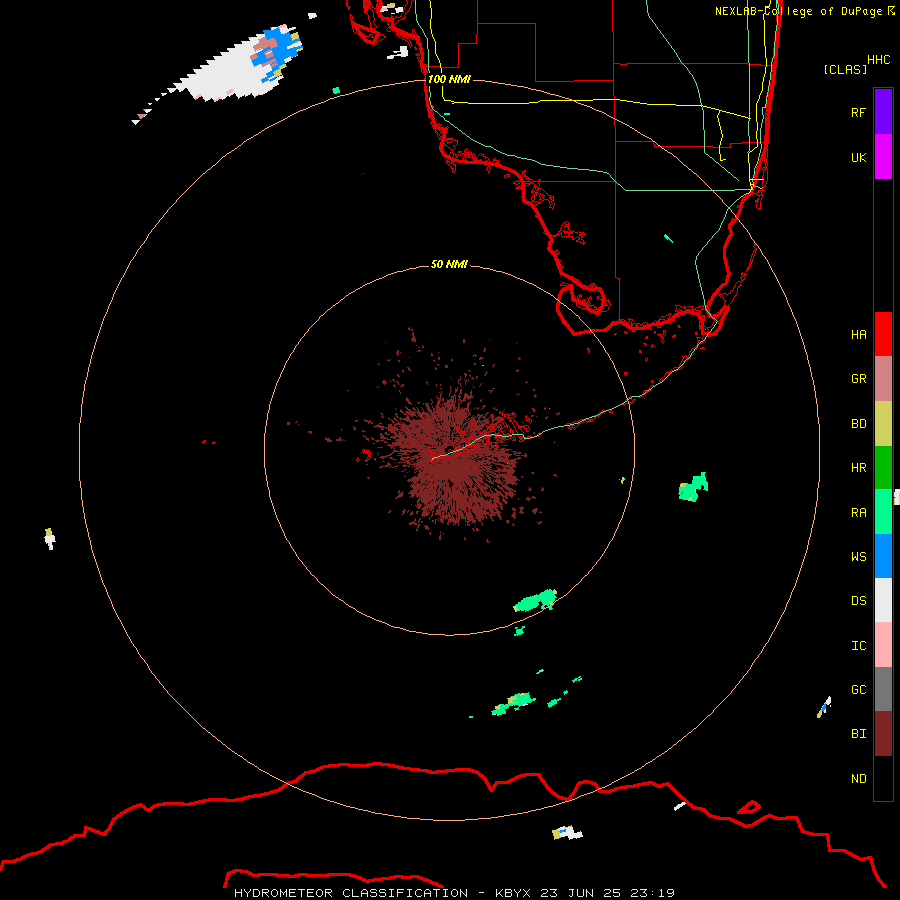Click the [CLAS] units label
The height and width of the screenshot is (900, 900).
coord(845,69)
